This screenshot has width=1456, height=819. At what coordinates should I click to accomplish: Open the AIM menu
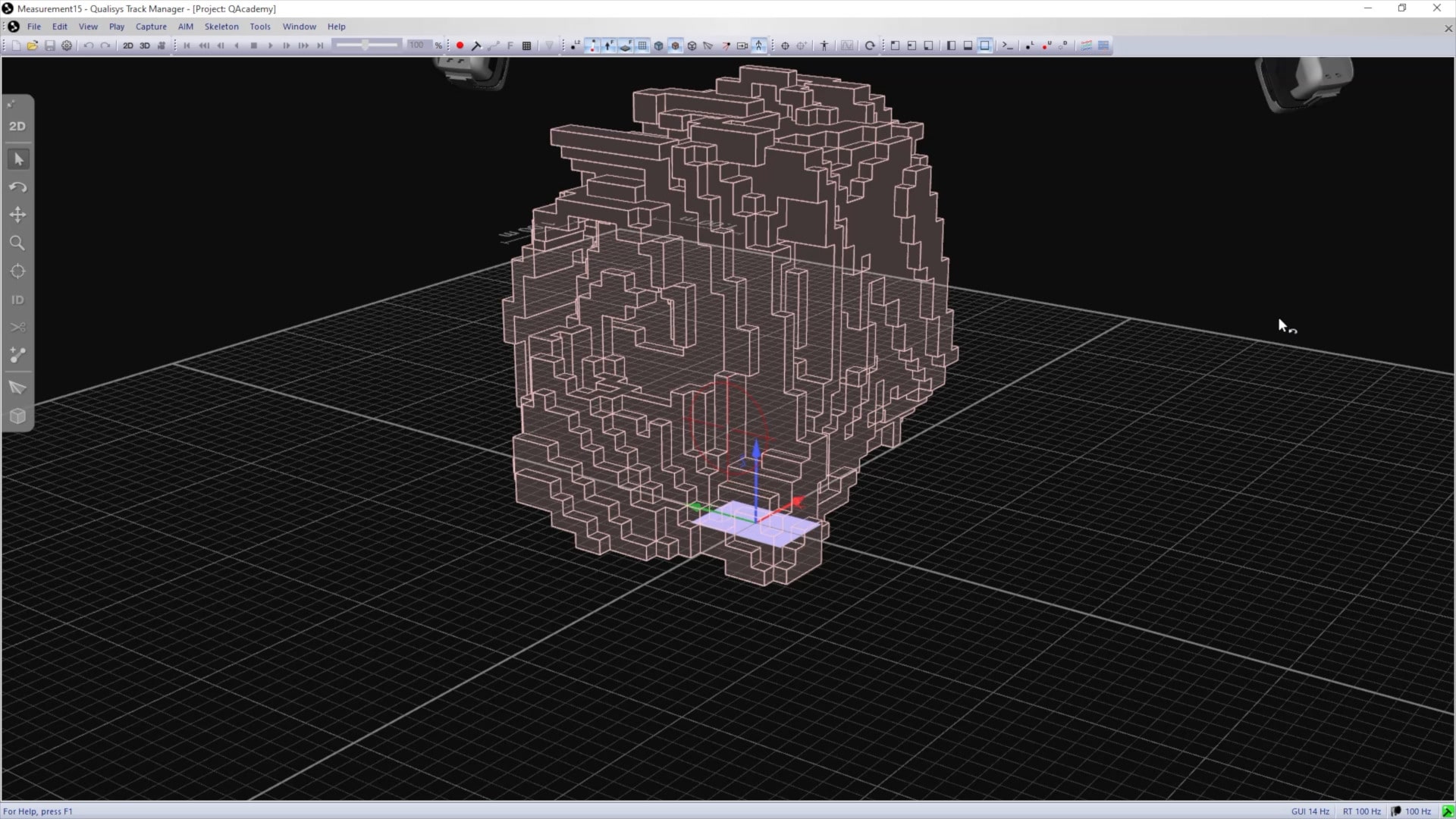click(186, 27)
